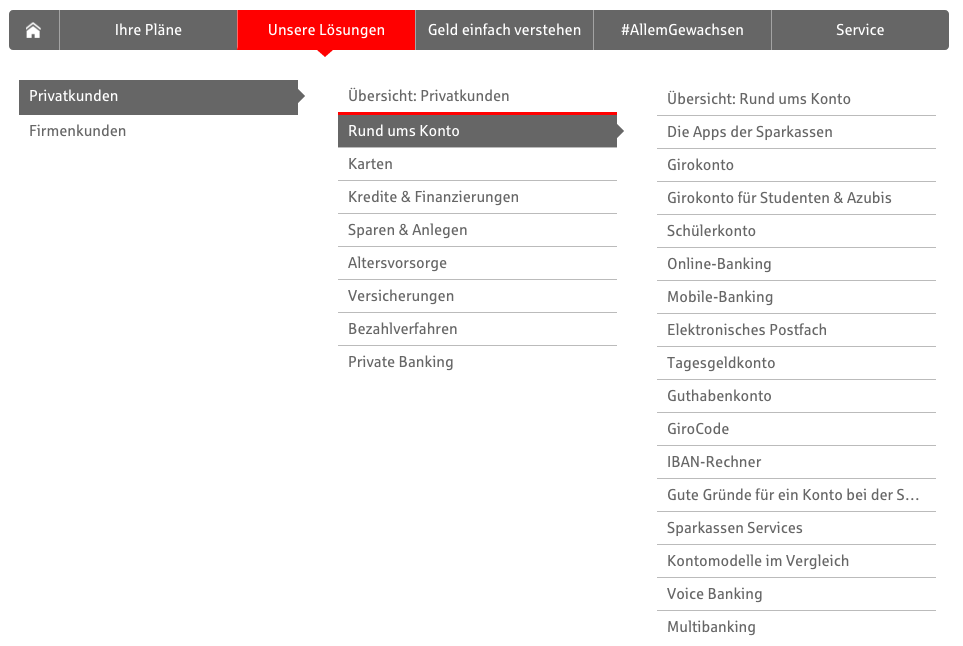The height and width of the screenshot is (646, 963).
Task: Open the Private Banking menu entry
Action: (477, 362)
